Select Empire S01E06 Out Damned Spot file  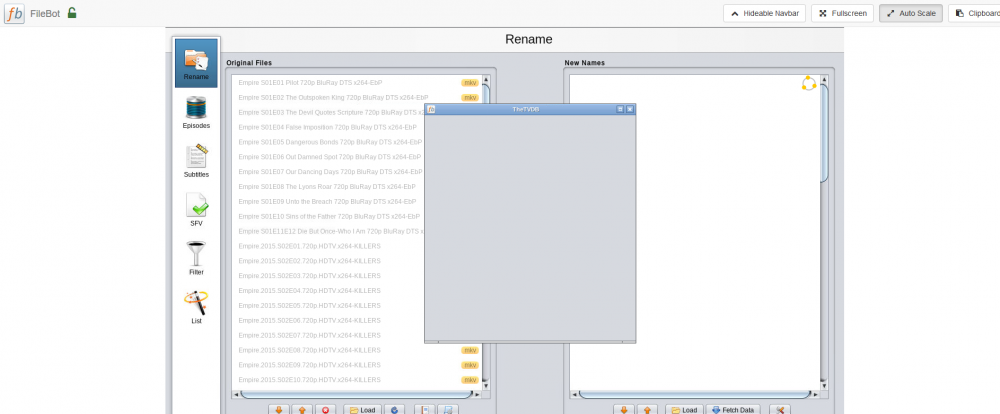coord(328,157)
